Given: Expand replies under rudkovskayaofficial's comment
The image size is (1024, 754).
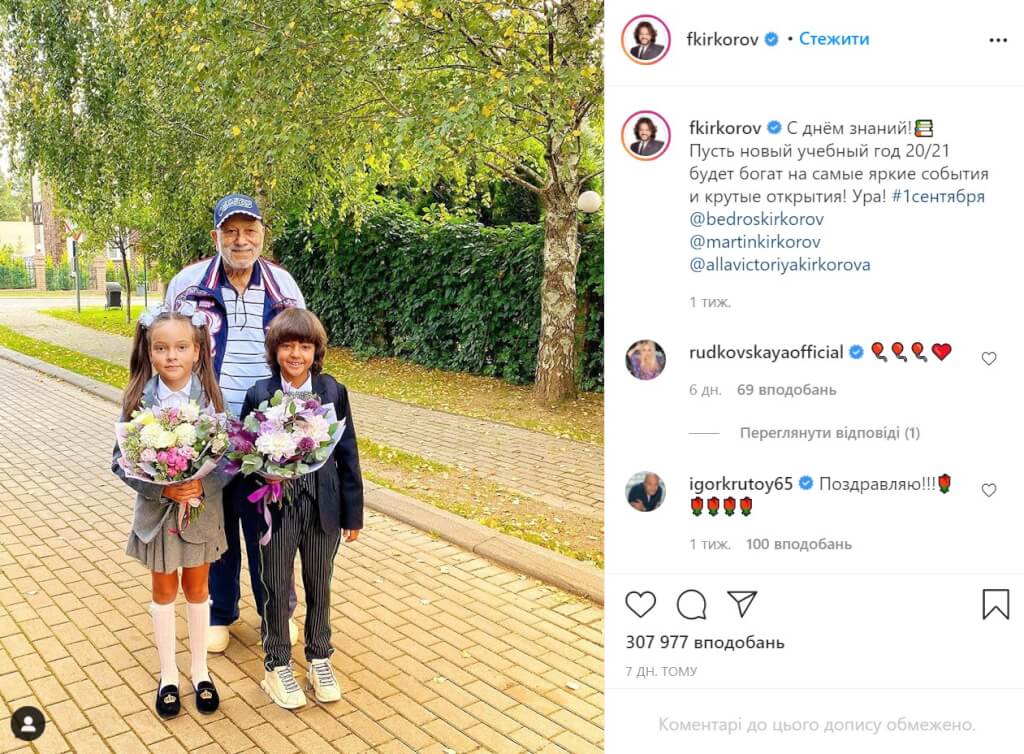Looking at the screenshot, I should (x=829, y=433).
